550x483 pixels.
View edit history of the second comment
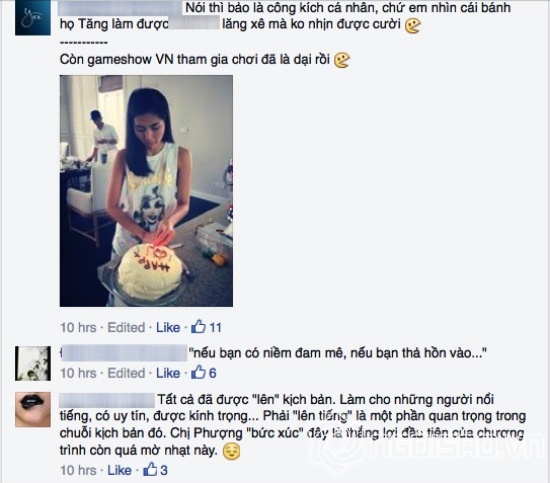(126, 373)
